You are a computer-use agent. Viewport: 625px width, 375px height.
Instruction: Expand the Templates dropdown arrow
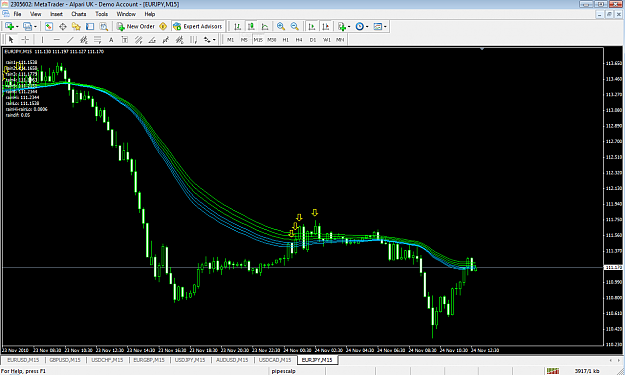(385, 27)
